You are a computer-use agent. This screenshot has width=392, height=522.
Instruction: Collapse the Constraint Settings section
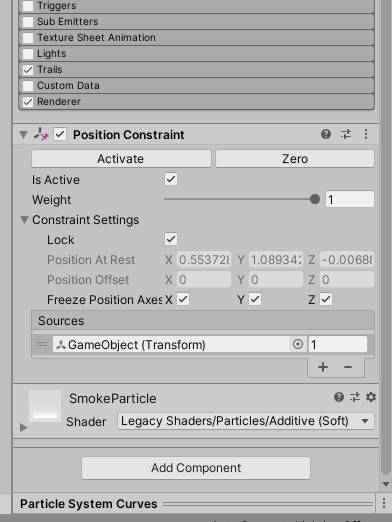coord(24,220)
